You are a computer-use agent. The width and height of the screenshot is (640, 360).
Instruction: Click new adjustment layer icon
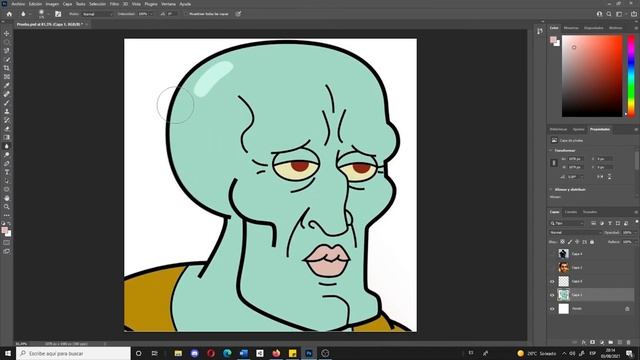pyautogui.click(x=602, y=342)
